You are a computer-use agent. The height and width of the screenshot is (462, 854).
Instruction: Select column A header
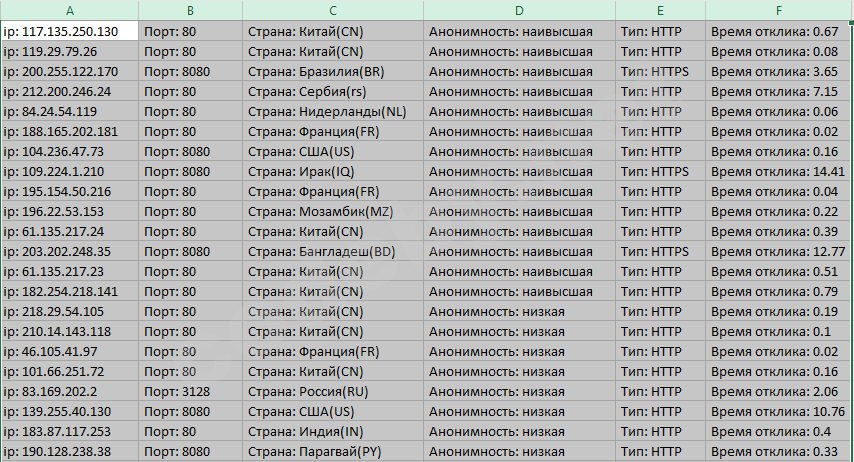click(69, 10)
